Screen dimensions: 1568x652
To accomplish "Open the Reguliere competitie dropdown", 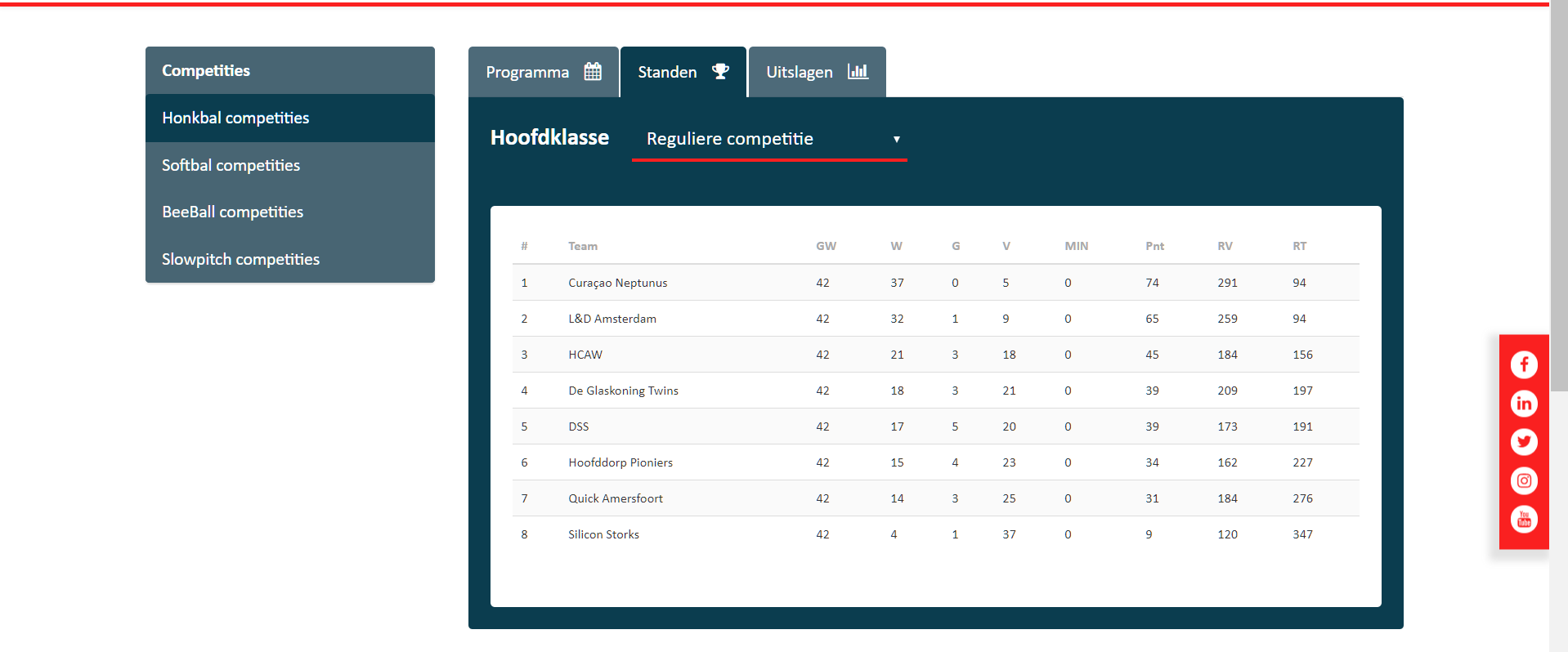I will coord(769,139).
